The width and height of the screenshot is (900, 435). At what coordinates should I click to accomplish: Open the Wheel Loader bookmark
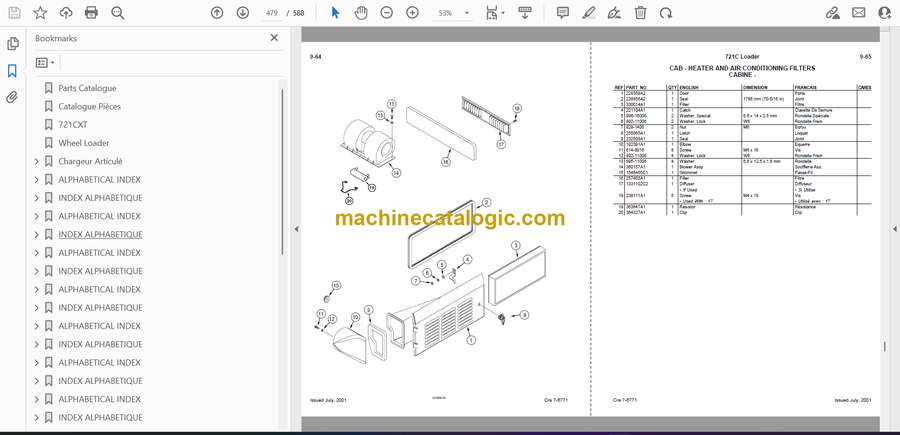(84, 143)
